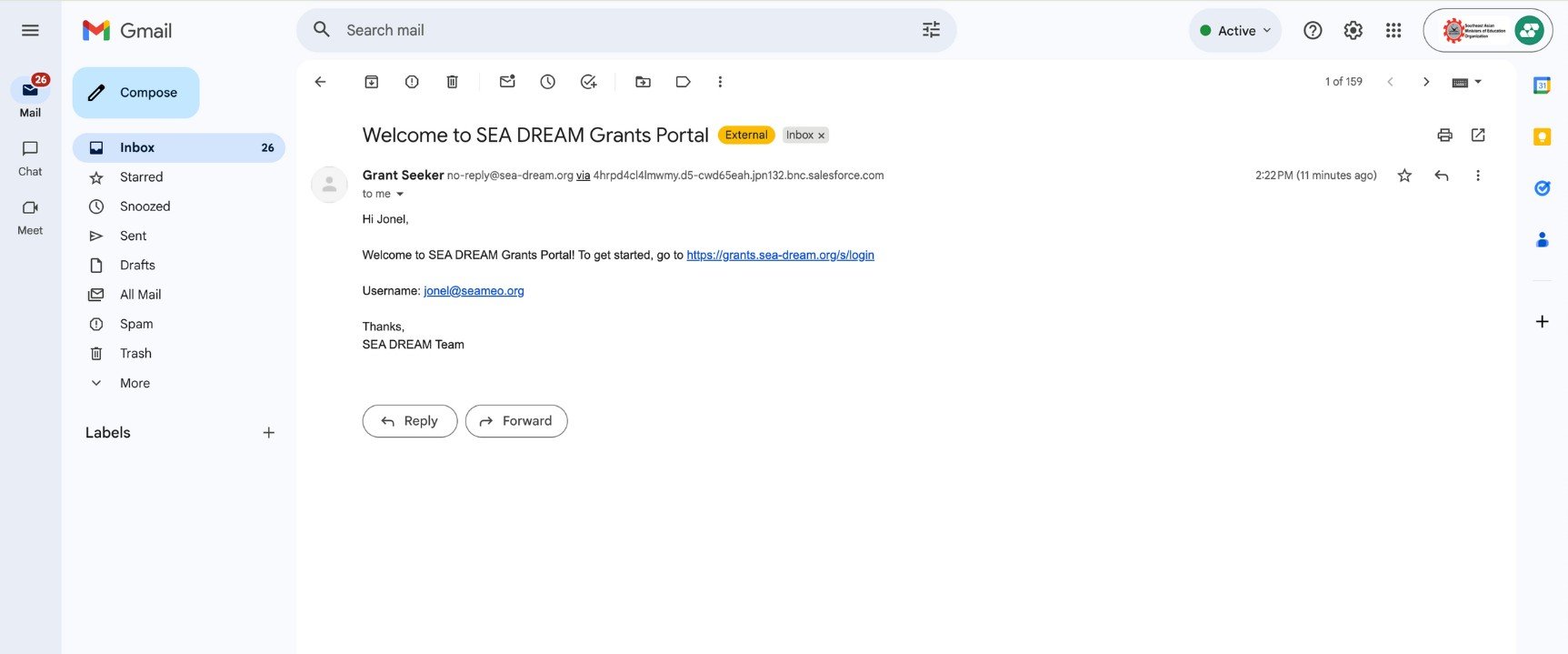Open the Inbox folder
Screen dimensions: 1568x654
tap(179, 147)
